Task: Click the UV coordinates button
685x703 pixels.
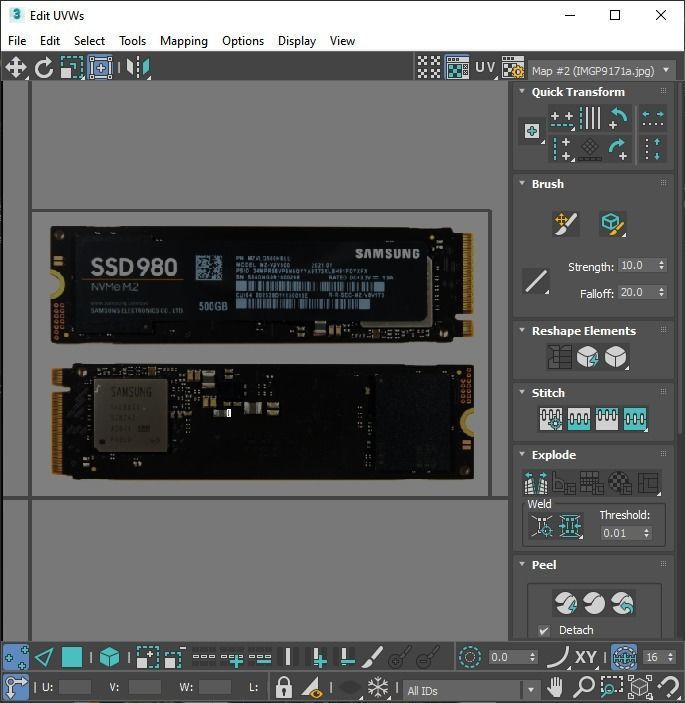Action: [485, 68]
